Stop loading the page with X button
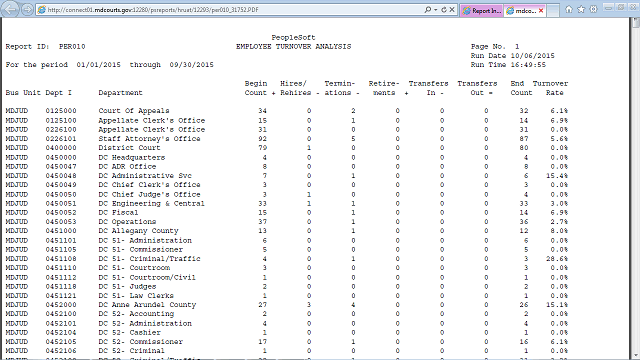This screenshot has width=640, height=360. 452,9
